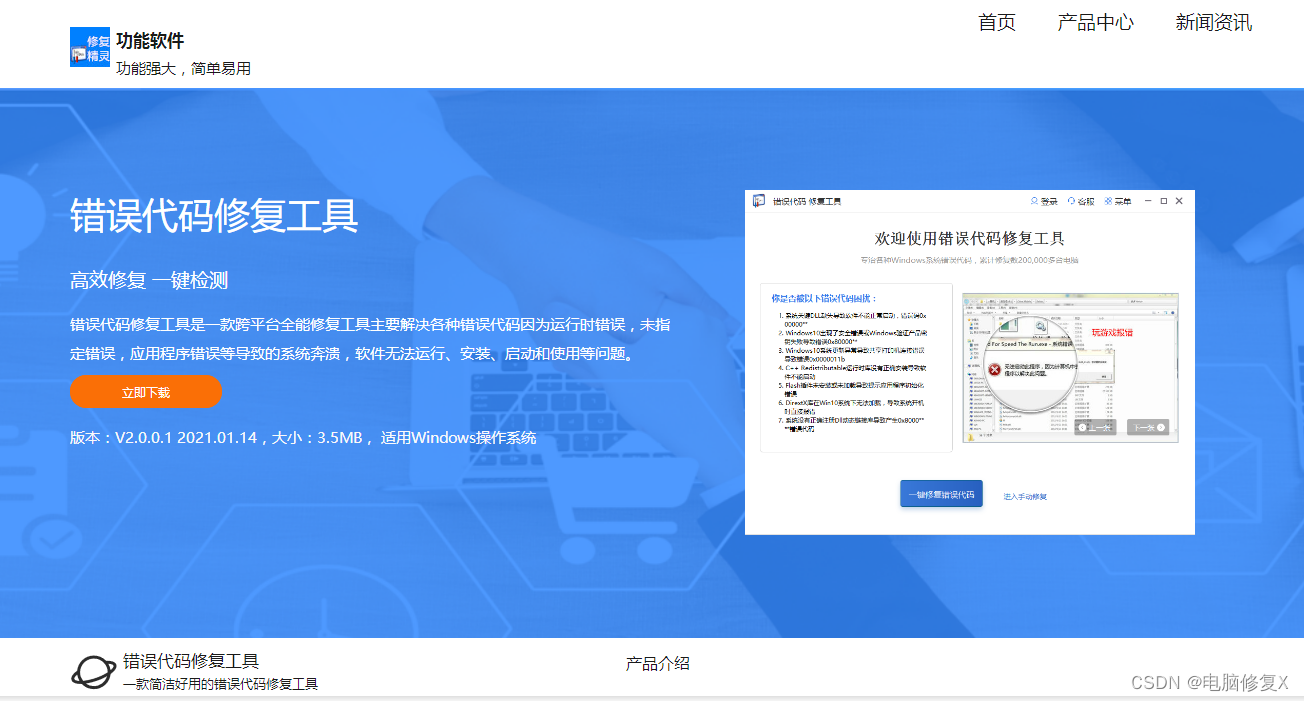Minimize the repair tool window
This screenshot has width=1304, height=701.
[x=1149, y=201]
